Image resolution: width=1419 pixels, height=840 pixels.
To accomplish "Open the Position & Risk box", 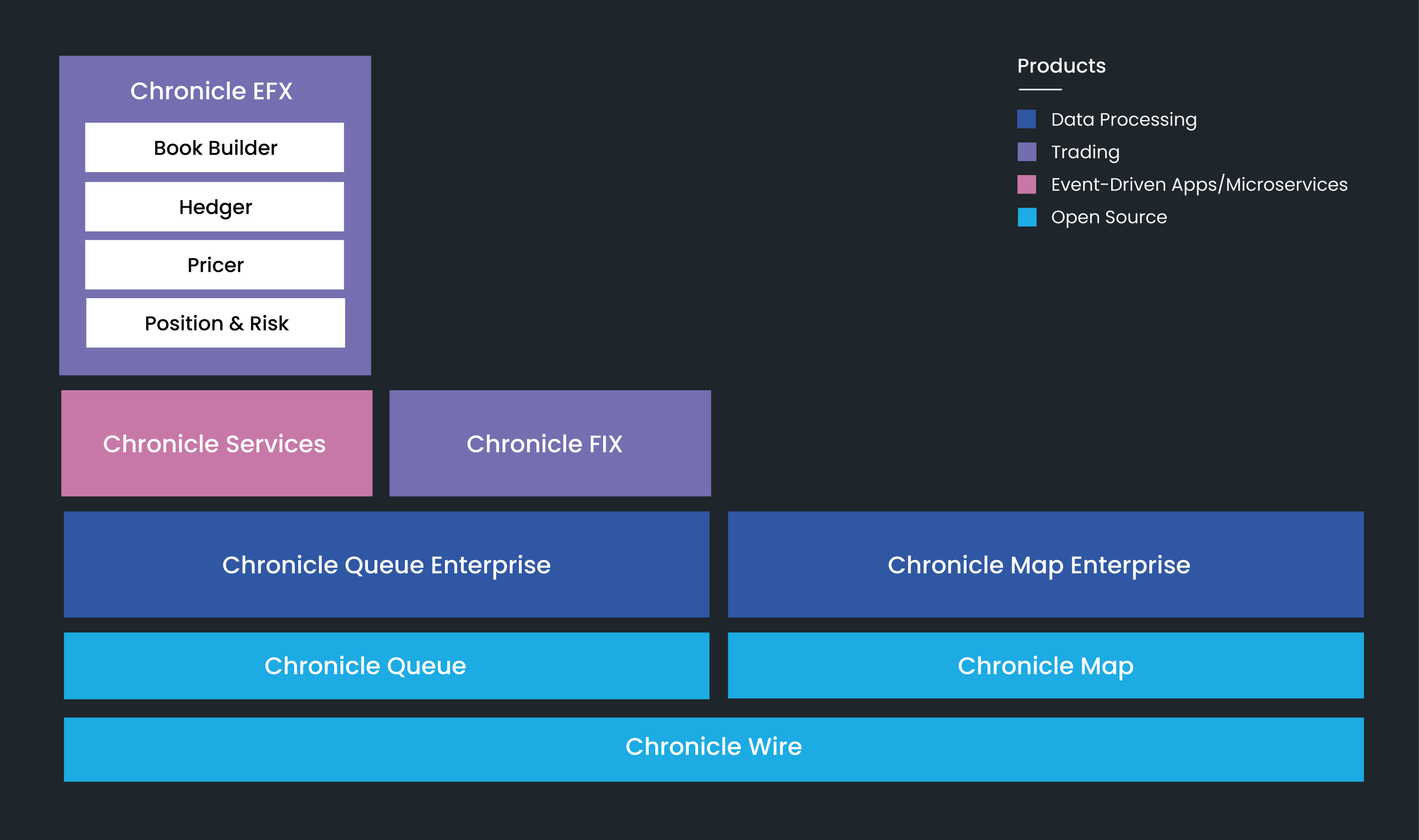I will [216, 323].
